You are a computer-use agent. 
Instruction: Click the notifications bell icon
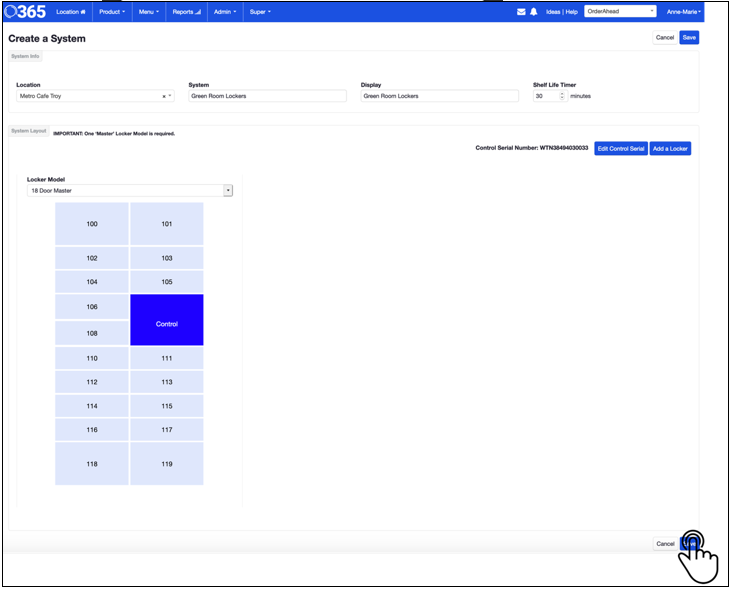point(533,12)
